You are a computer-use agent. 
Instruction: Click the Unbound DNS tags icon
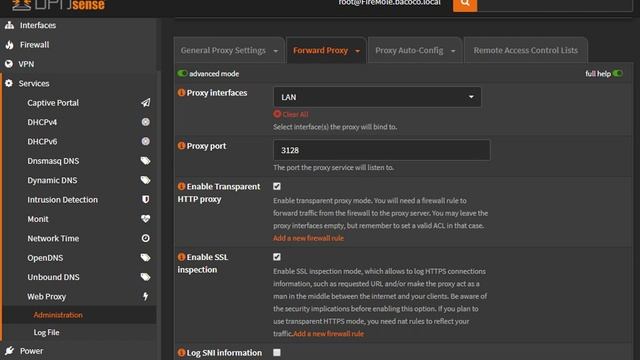[x=146, y=277]
